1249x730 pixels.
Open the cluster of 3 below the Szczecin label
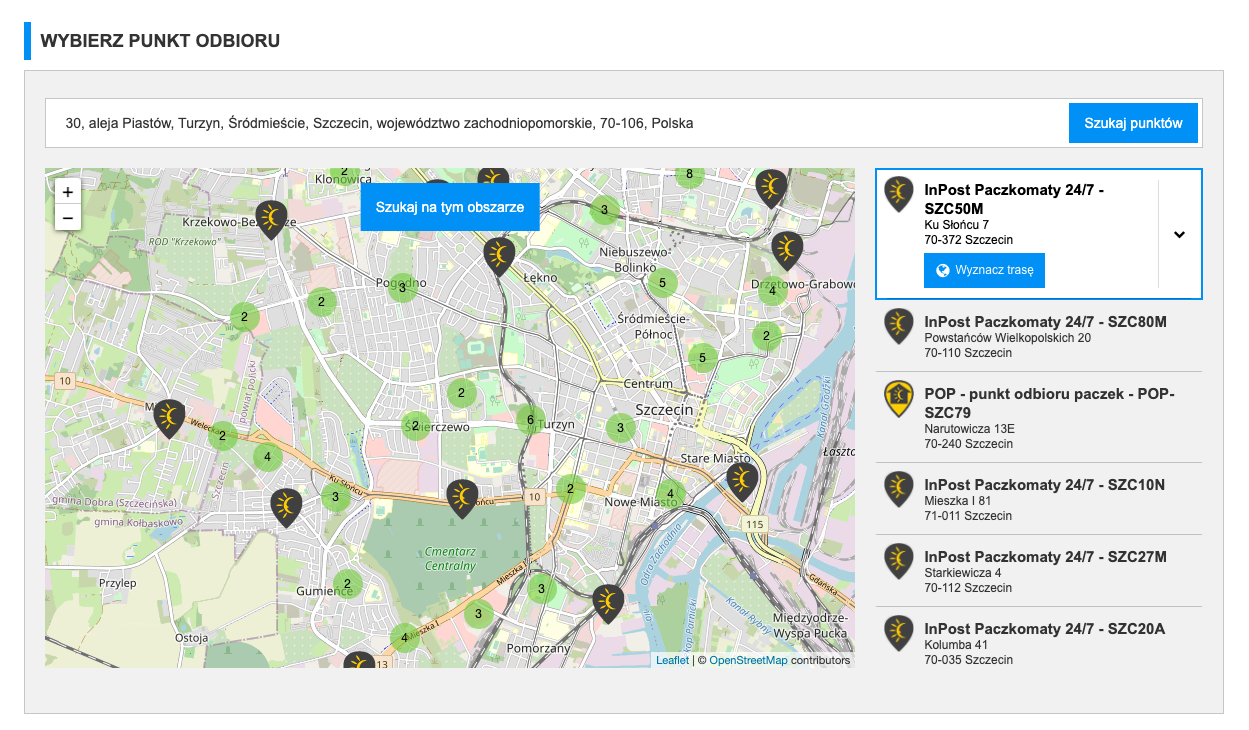coord(620,429)
